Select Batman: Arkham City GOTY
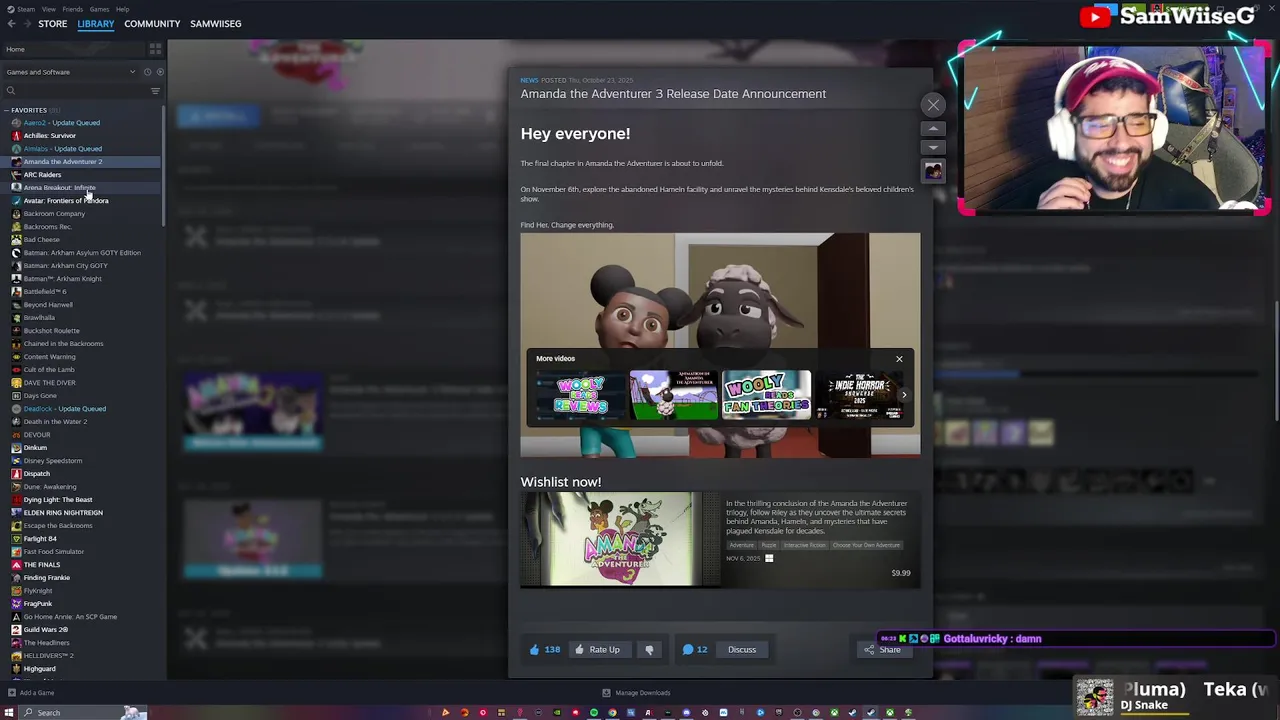This screenshot has height=720, width=1280. coord(65,266)
